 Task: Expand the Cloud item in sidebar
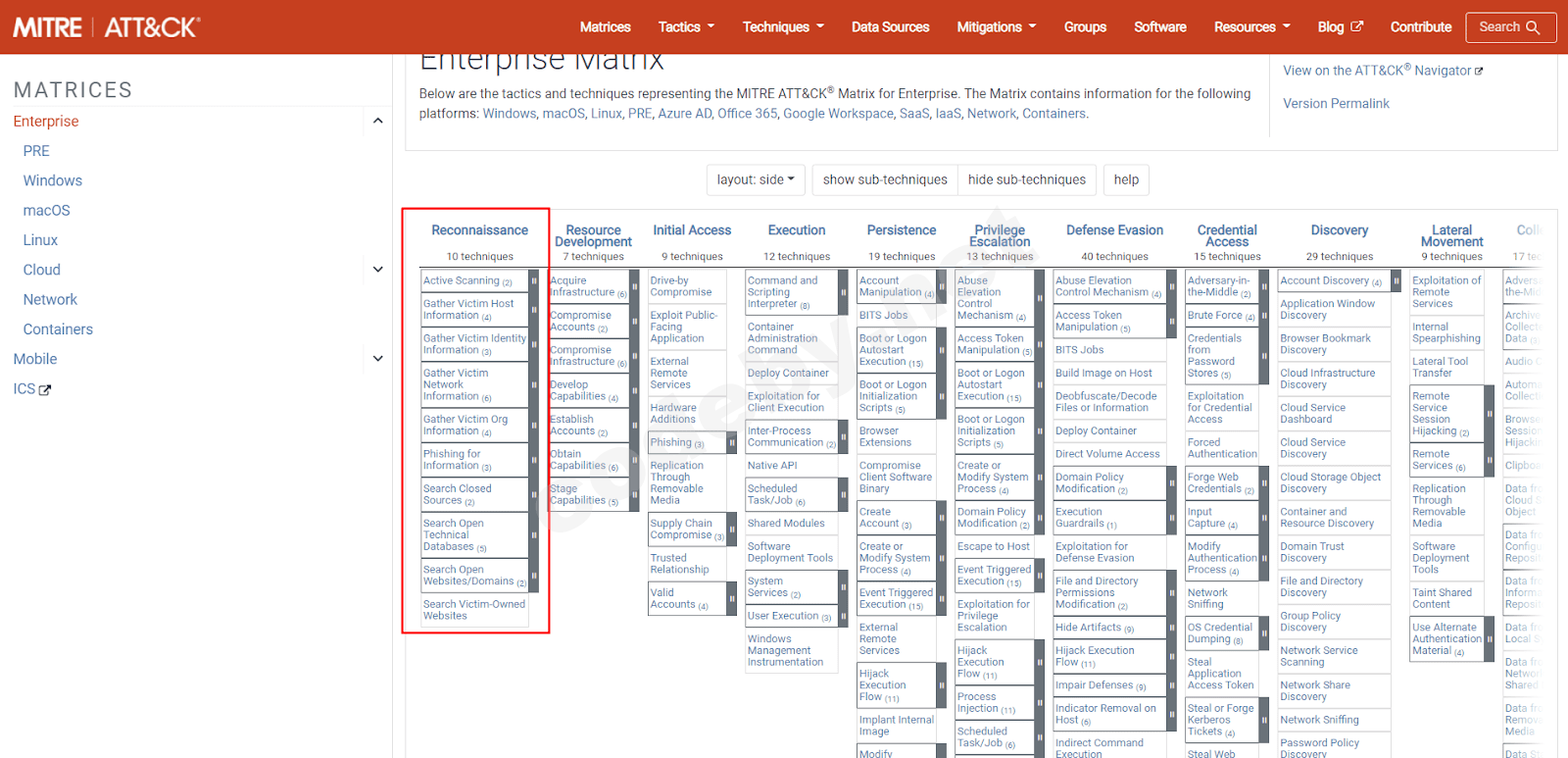(x=378, y=270)
